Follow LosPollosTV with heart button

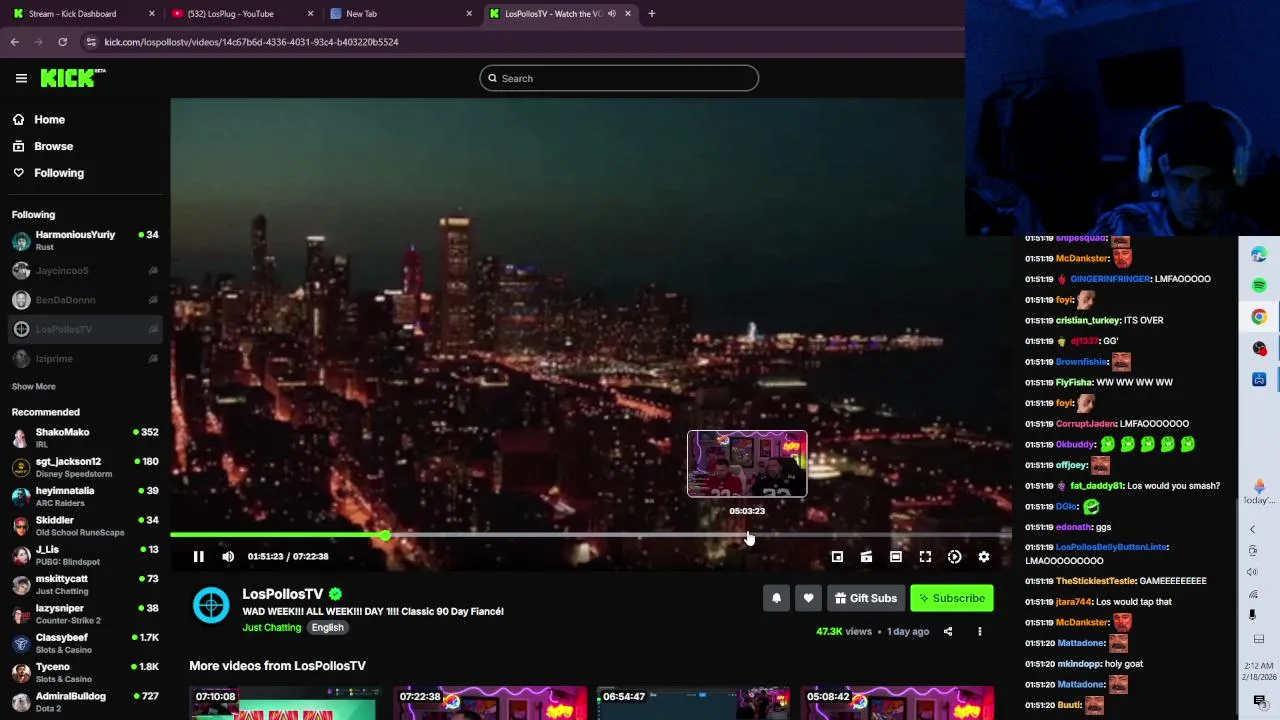pyautogui.click(x=808, y=598)
